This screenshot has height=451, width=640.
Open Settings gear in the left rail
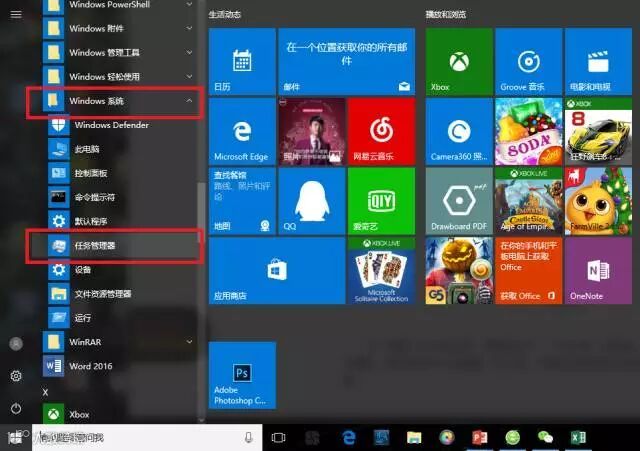(x=16, y=376)
